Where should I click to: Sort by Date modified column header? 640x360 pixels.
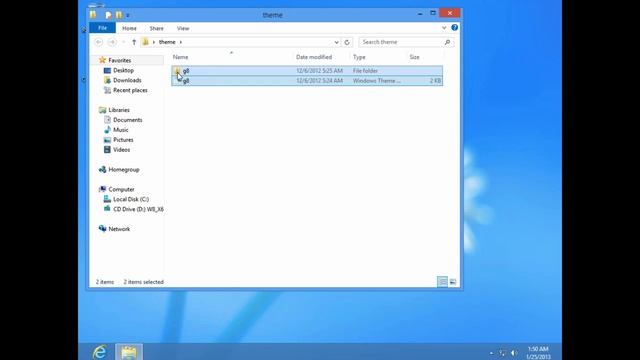pos(314,57)
